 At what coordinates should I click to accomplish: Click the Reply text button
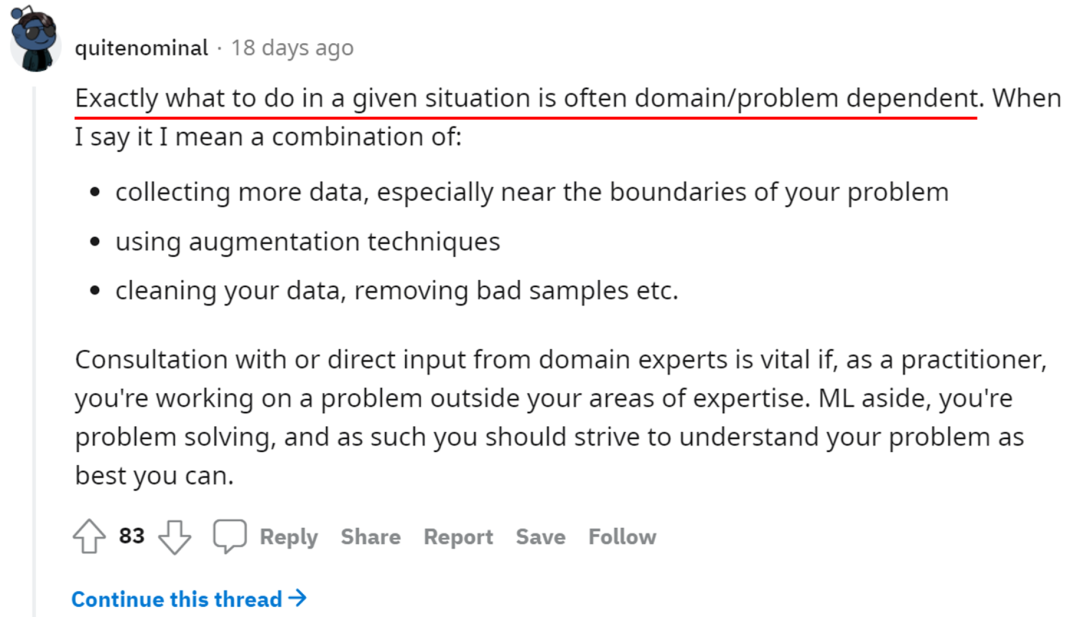pyautogui.click(x=288, y=537)
